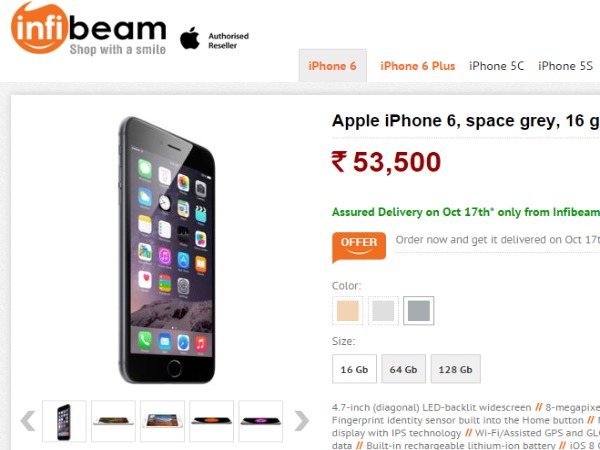The width and height of the screenshot is (600, 450).
Task: Click the Infibeam logo
Action: pos(89,28)
